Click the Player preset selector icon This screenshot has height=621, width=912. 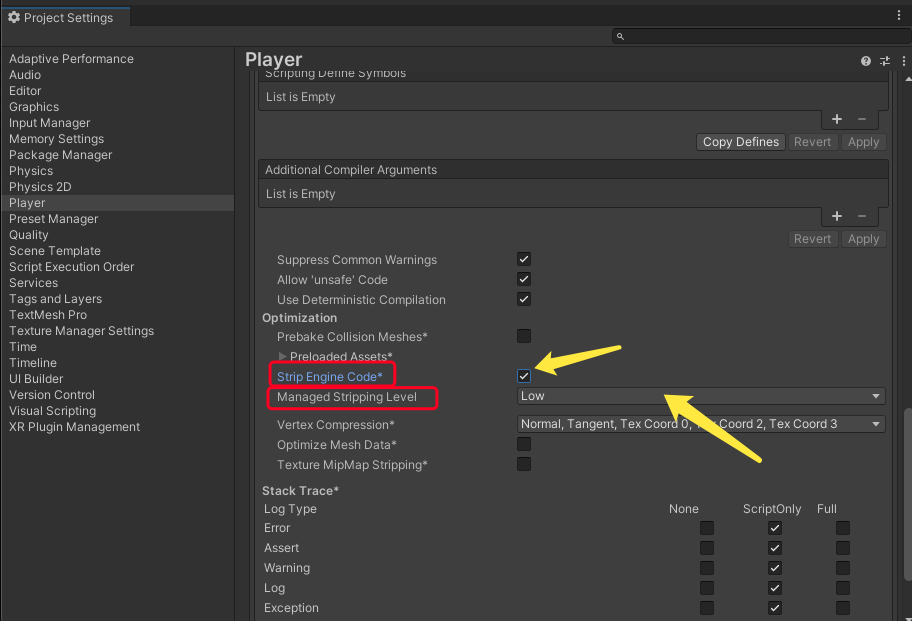[885, 61]
